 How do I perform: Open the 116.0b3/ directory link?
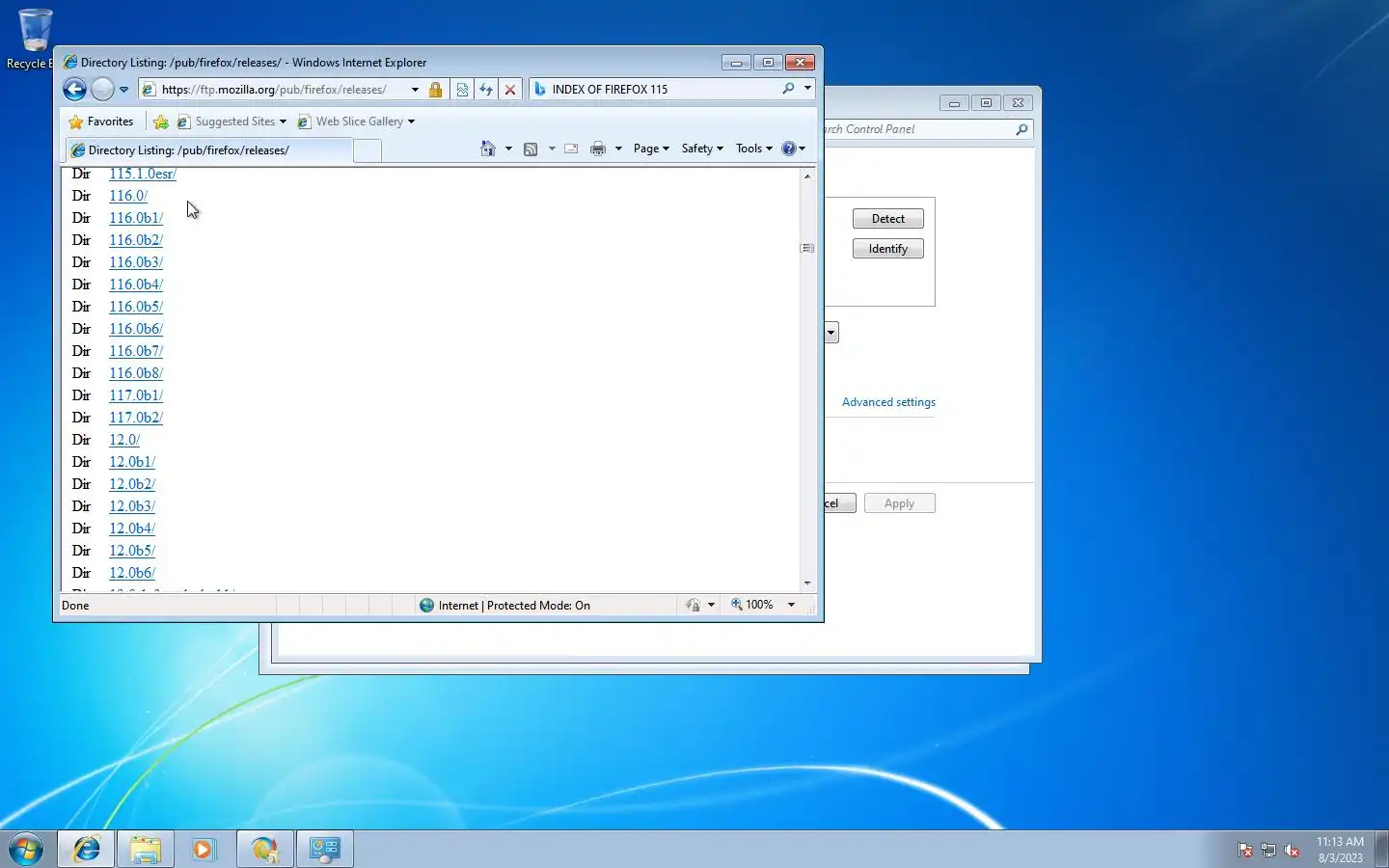click(136, 262)
